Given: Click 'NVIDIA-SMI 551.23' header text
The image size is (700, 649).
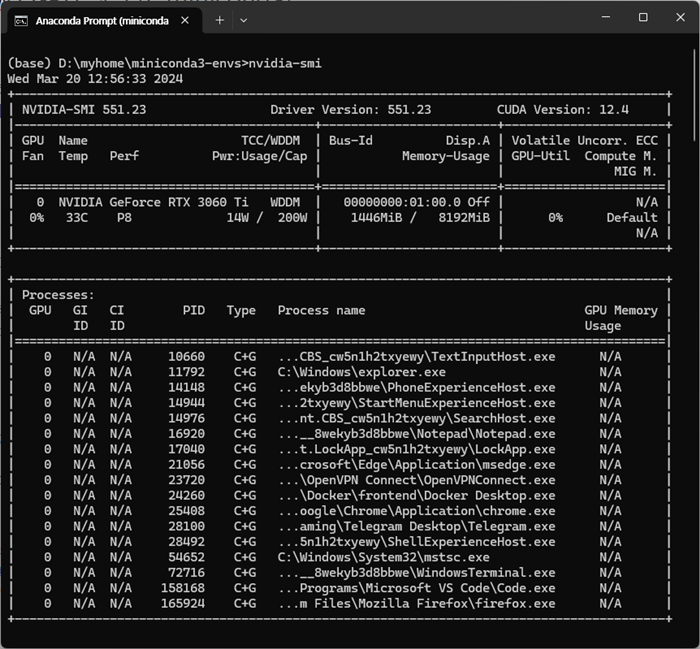Looking at the screenshot, I should [84, 110].
